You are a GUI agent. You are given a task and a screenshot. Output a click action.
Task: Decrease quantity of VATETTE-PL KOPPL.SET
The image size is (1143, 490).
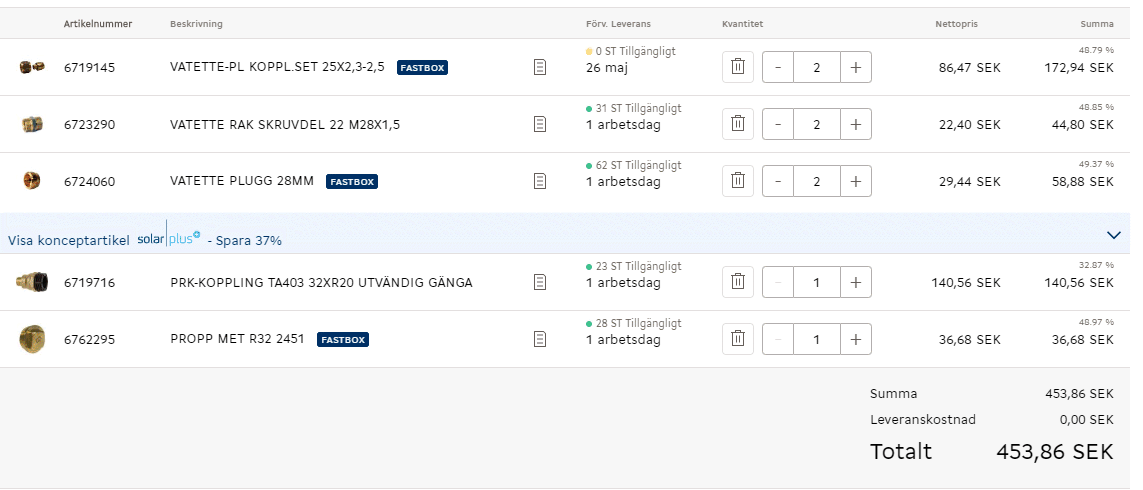(778, 67)
